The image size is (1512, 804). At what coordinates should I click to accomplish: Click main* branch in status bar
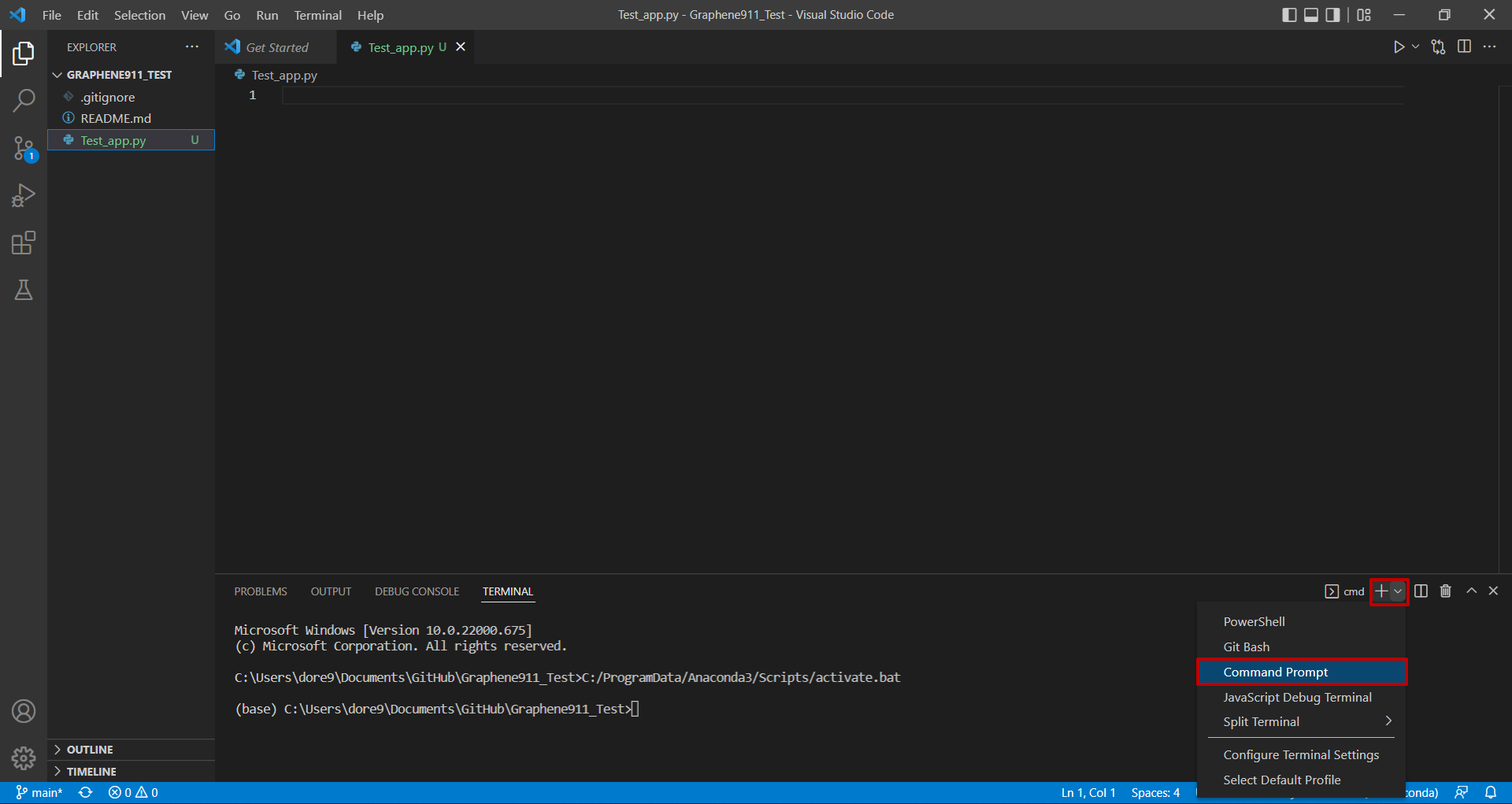click(39, 793)
